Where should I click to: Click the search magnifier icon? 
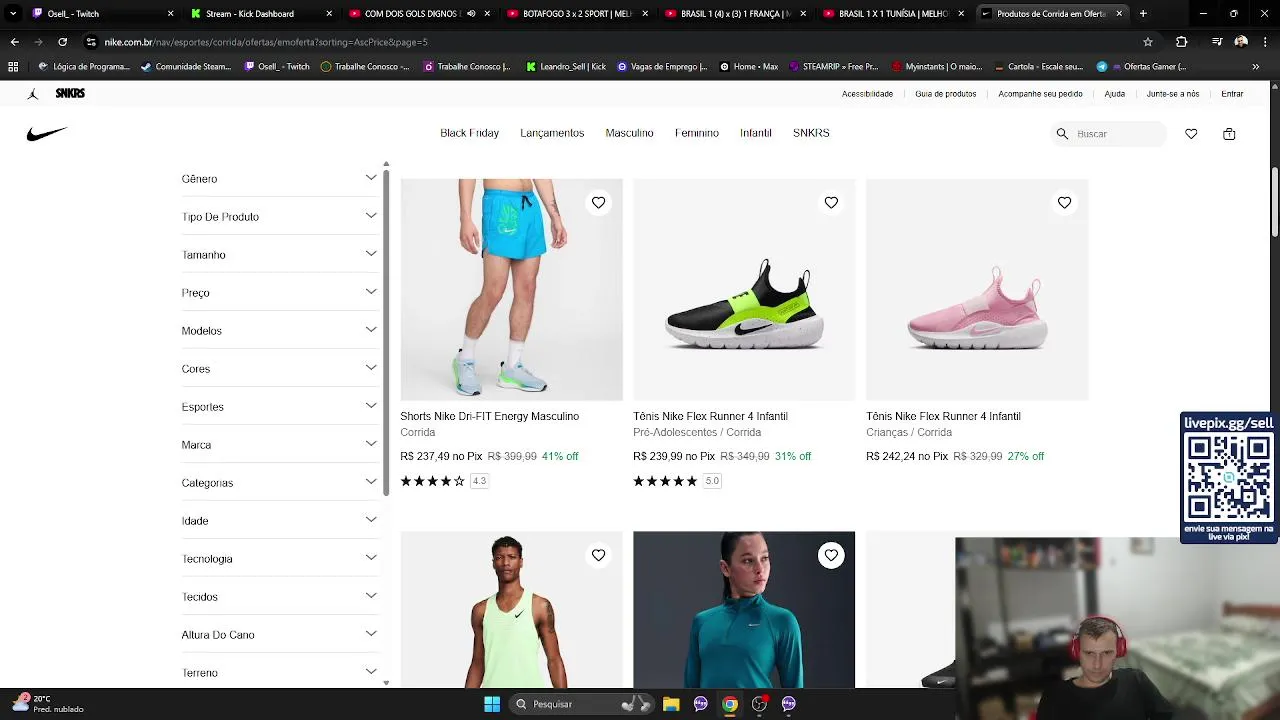[x=1062, y=133]
